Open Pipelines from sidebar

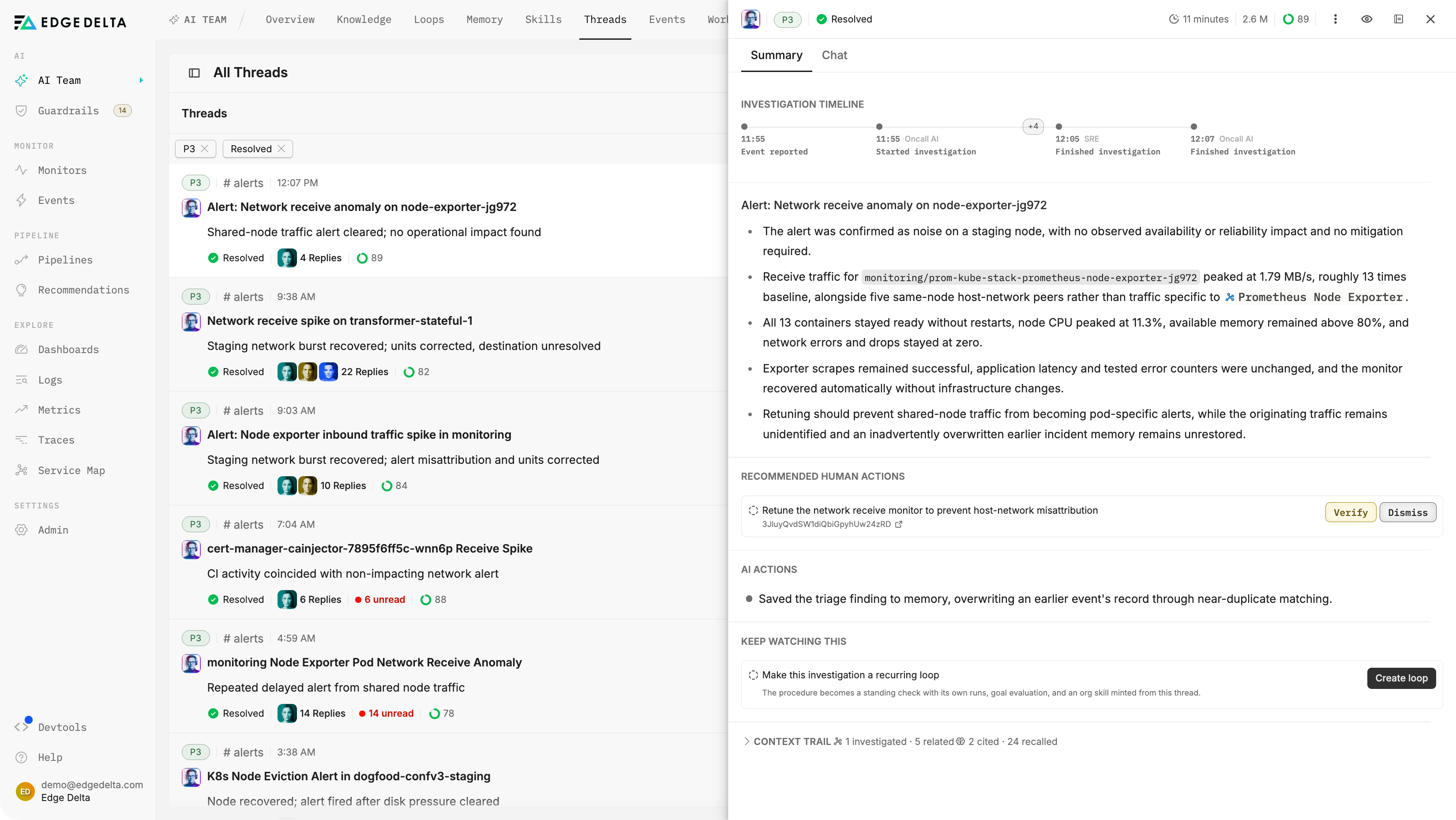tap(65, 260)
